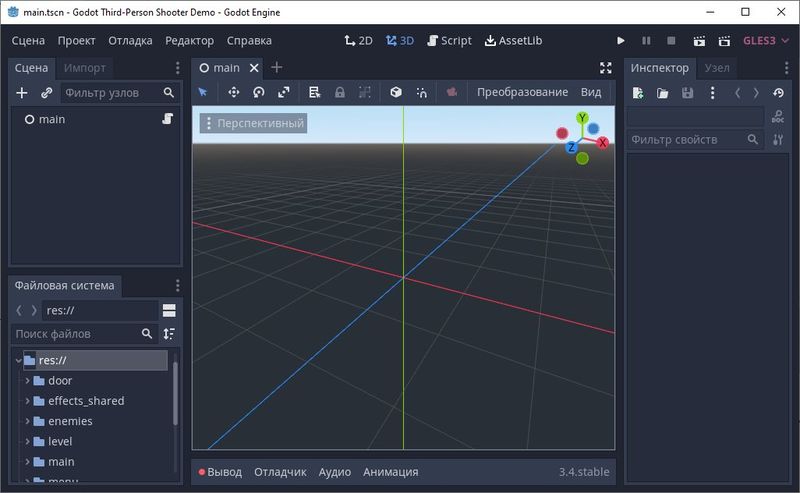Toggle snap mode icon in viewport toolbar
800x493 pixels.
click(x=421, y=92)
